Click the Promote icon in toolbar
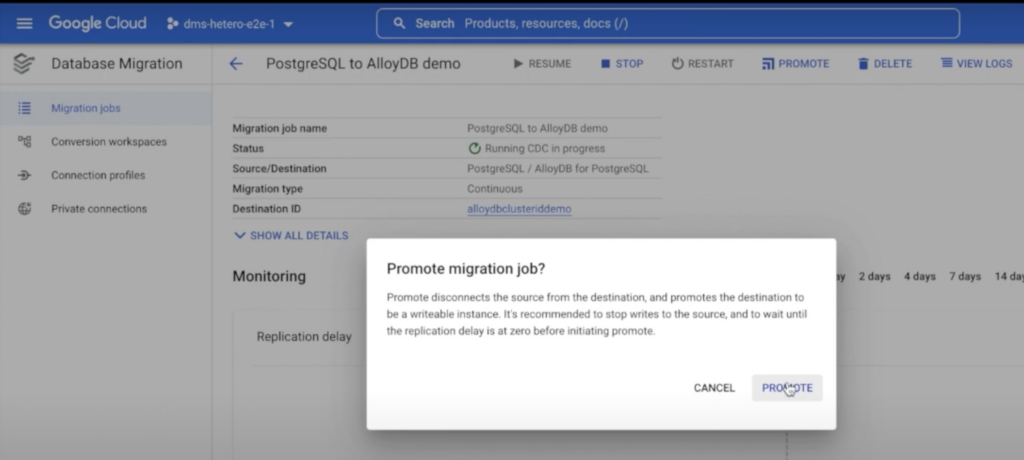The height and width of the screenshot is (460, 1024). coord(768,64)
